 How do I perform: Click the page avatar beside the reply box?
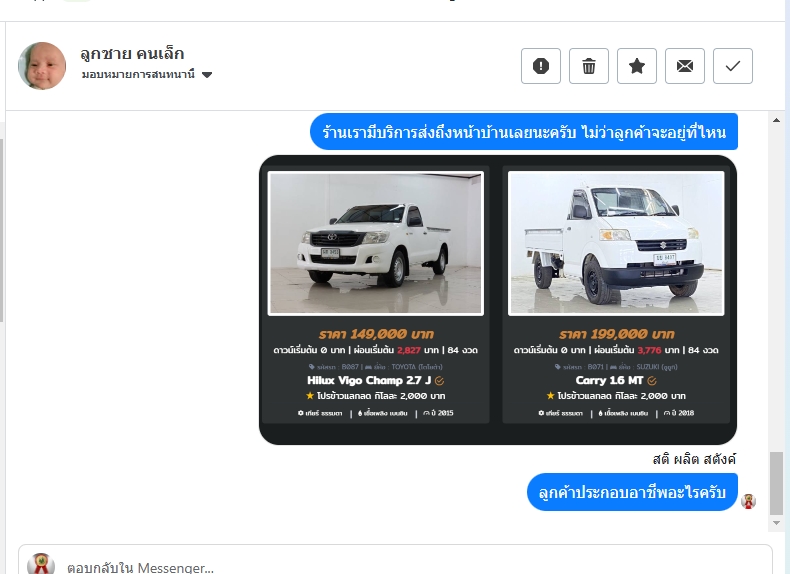pyautogui.click(x=41, y=564)
